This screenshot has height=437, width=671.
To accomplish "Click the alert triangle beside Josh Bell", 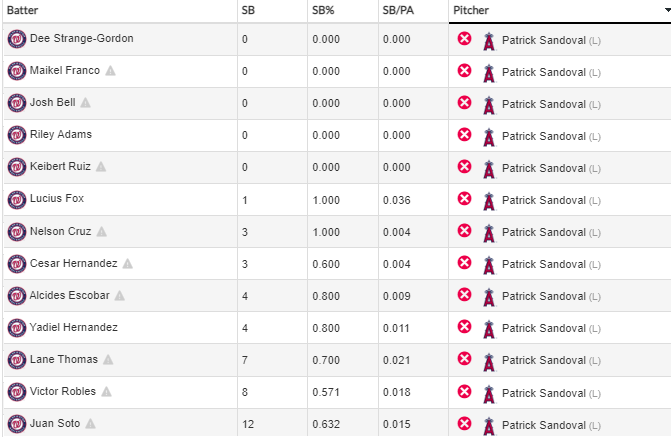I will click(86, 103).
